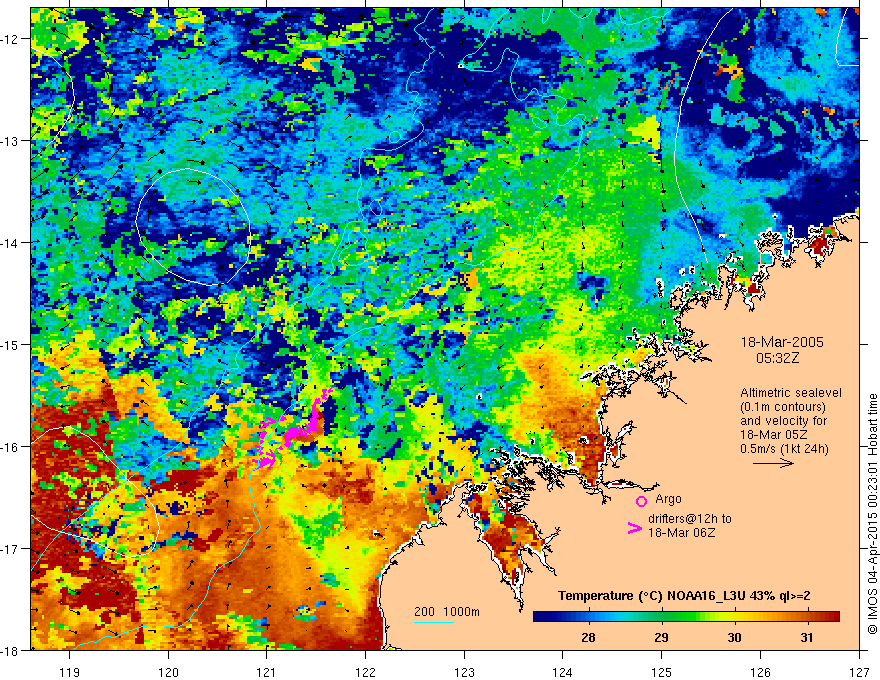Screen dimensions: 880x680
Task: Click the 'Argo' legend label
Action: 668,499
